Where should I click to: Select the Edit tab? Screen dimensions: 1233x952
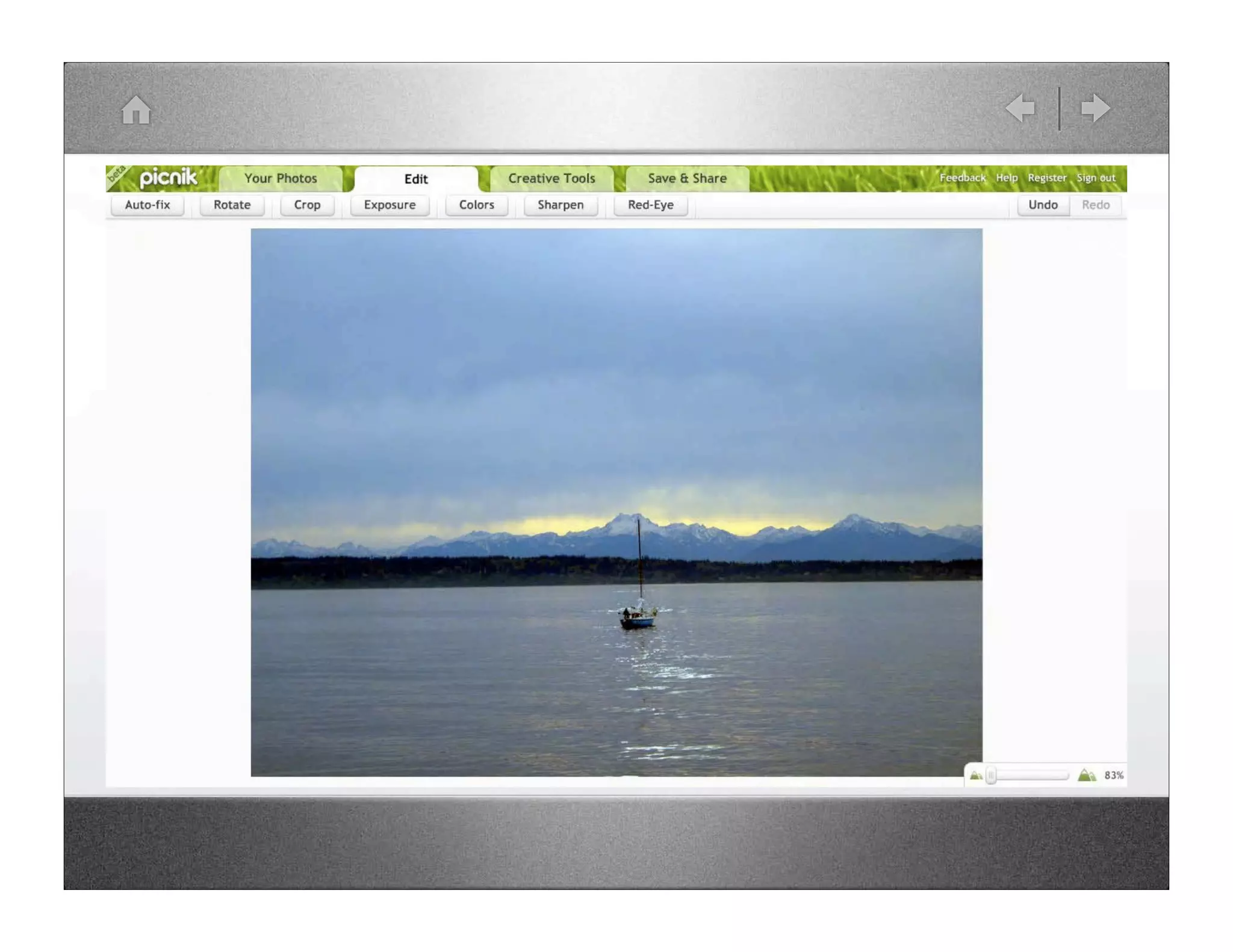[x=416, y=179]
